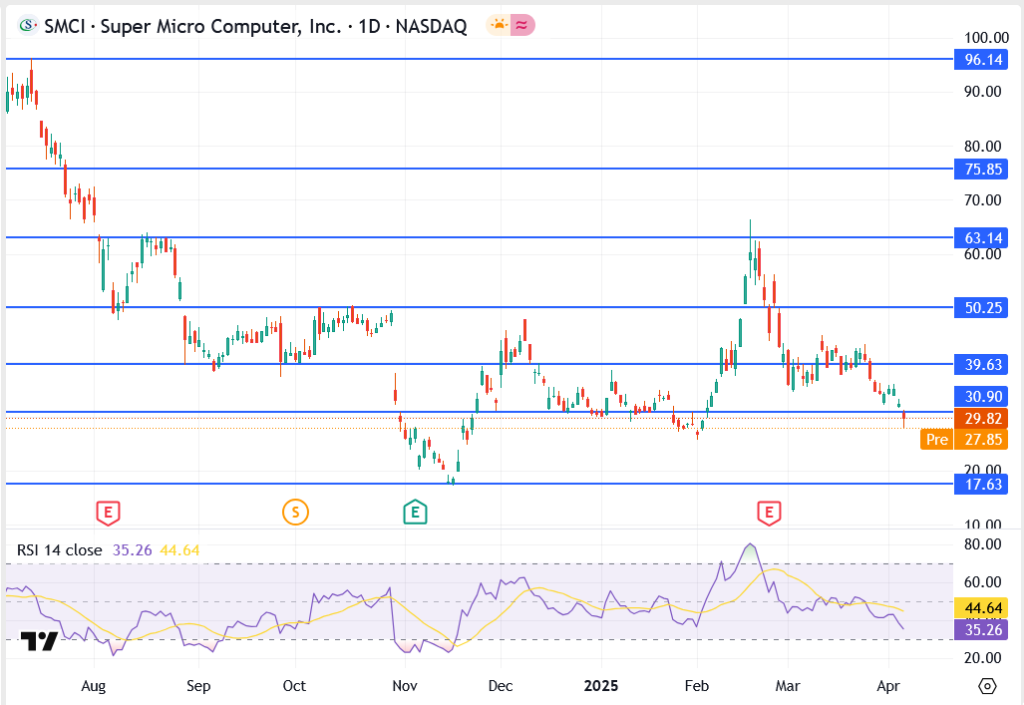Open the red earnings marker near March
The width and height of the screenshot is (1024, 705).
click(x=769, y=512)
